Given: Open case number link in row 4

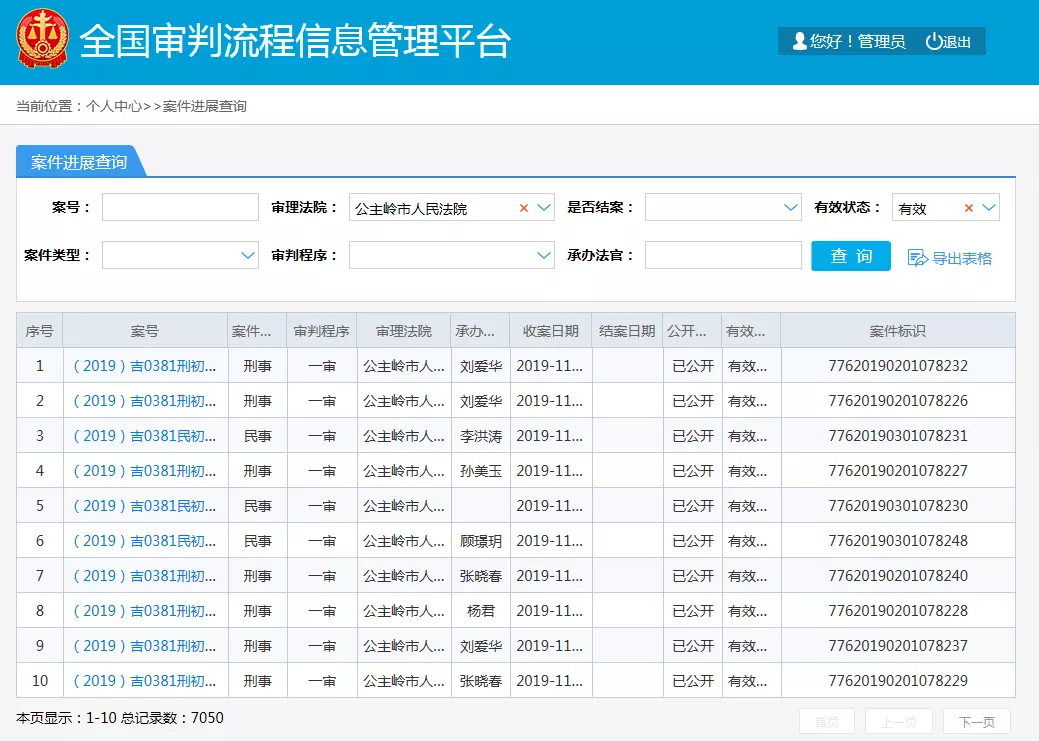Looking at the screenshot, I should click(144, 471).
